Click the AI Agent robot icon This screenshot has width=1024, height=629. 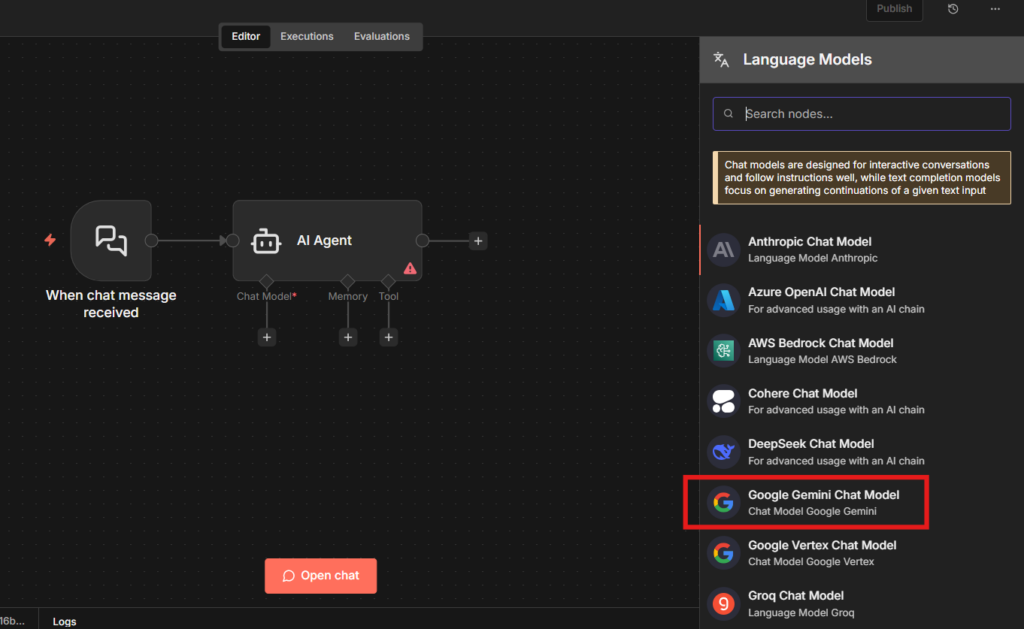[x=266, y=240]
